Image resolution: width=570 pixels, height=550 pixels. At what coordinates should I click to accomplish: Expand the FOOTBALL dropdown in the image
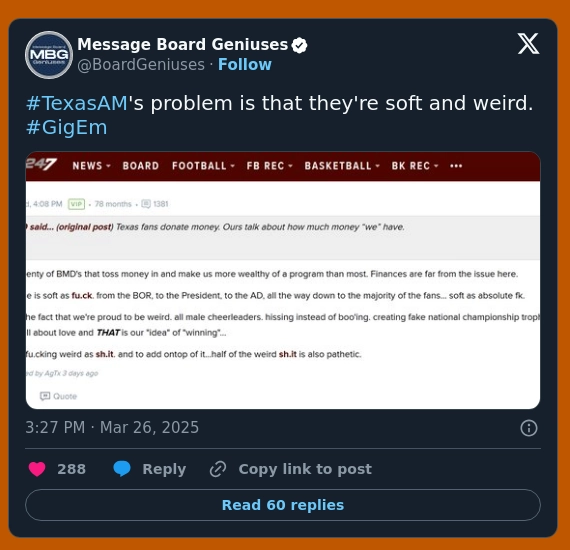[x=203, y=166]
